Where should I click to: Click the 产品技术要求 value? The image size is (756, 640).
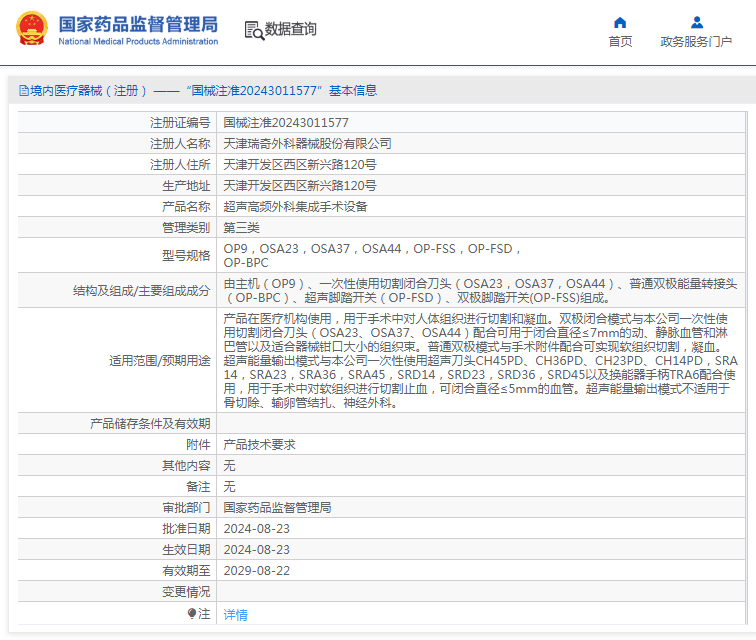coord(259,444)
